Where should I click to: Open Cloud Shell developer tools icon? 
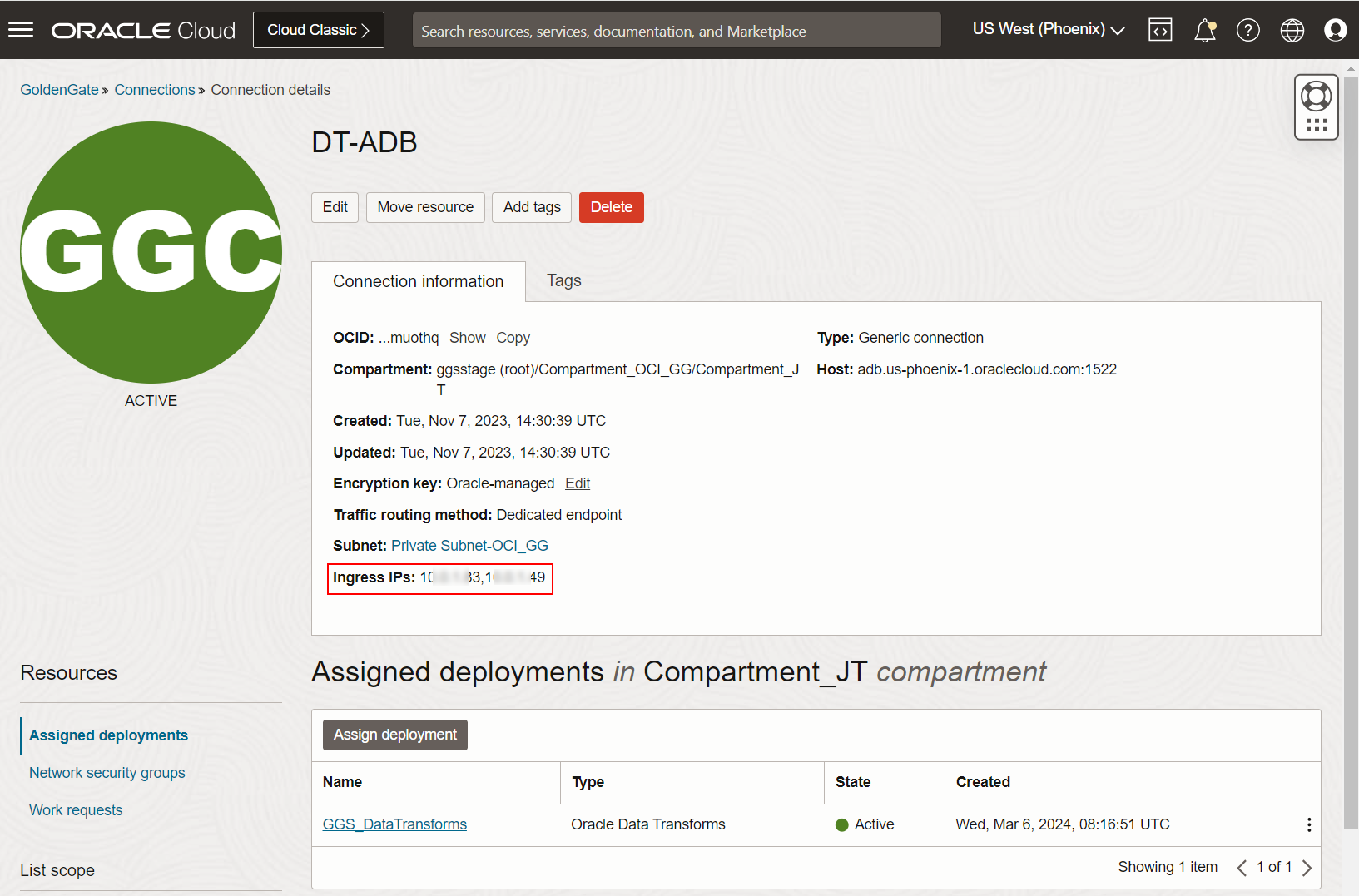(1160, 30)
